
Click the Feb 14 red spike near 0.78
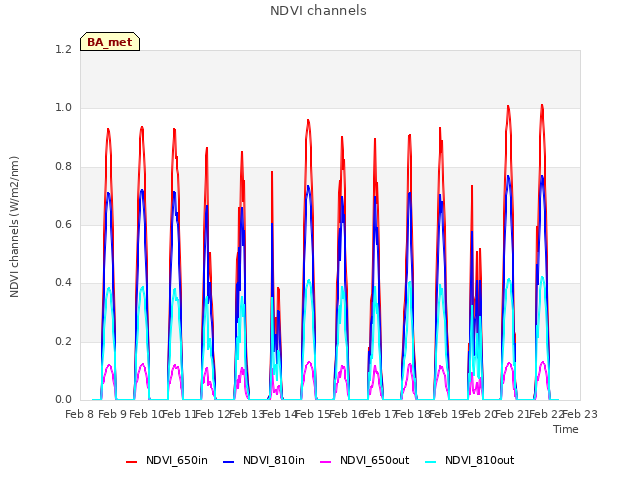tap(272, 173)
